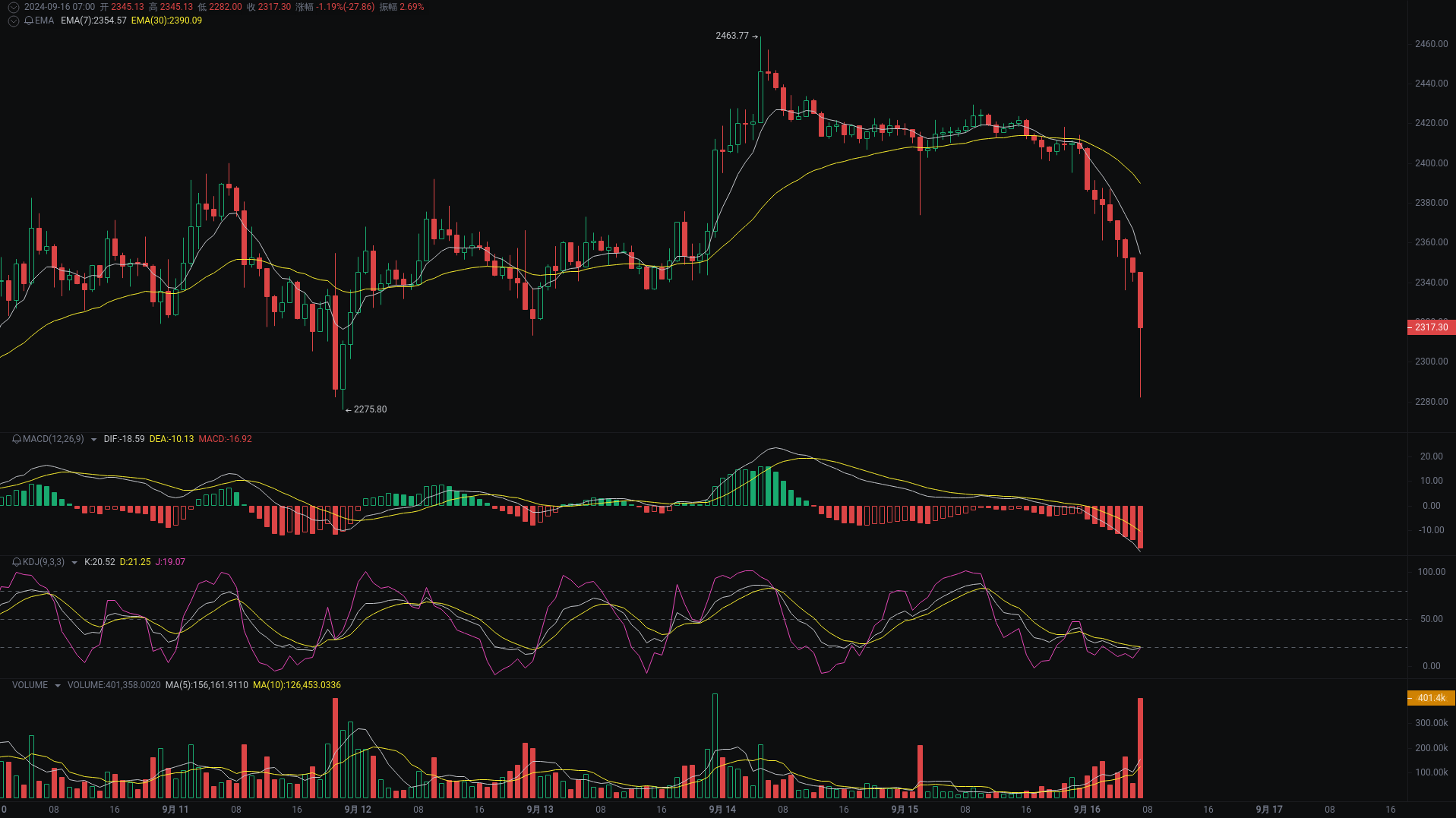Toggle the DIF:-18.59 line display
The image size is (1456, 818).
click(125, 439)
